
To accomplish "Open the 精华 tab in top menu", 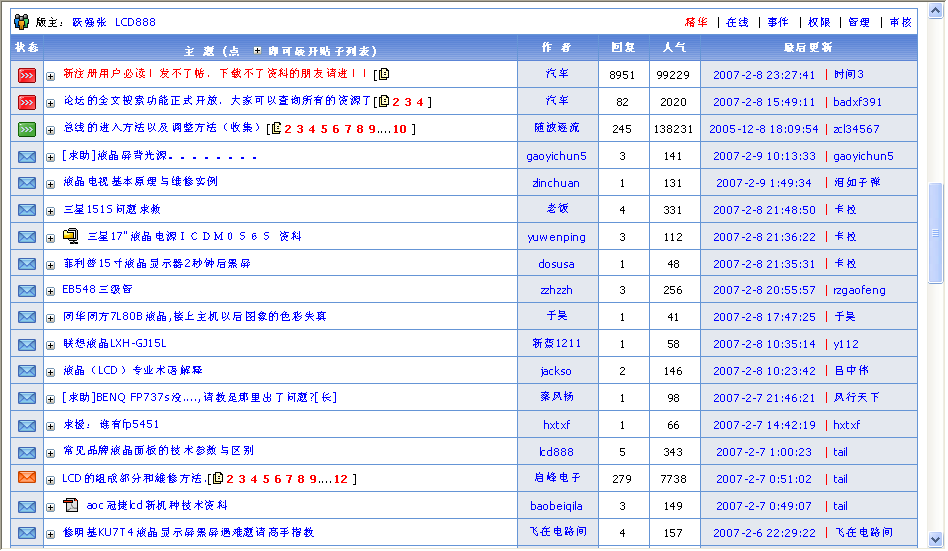I will 696,22.
